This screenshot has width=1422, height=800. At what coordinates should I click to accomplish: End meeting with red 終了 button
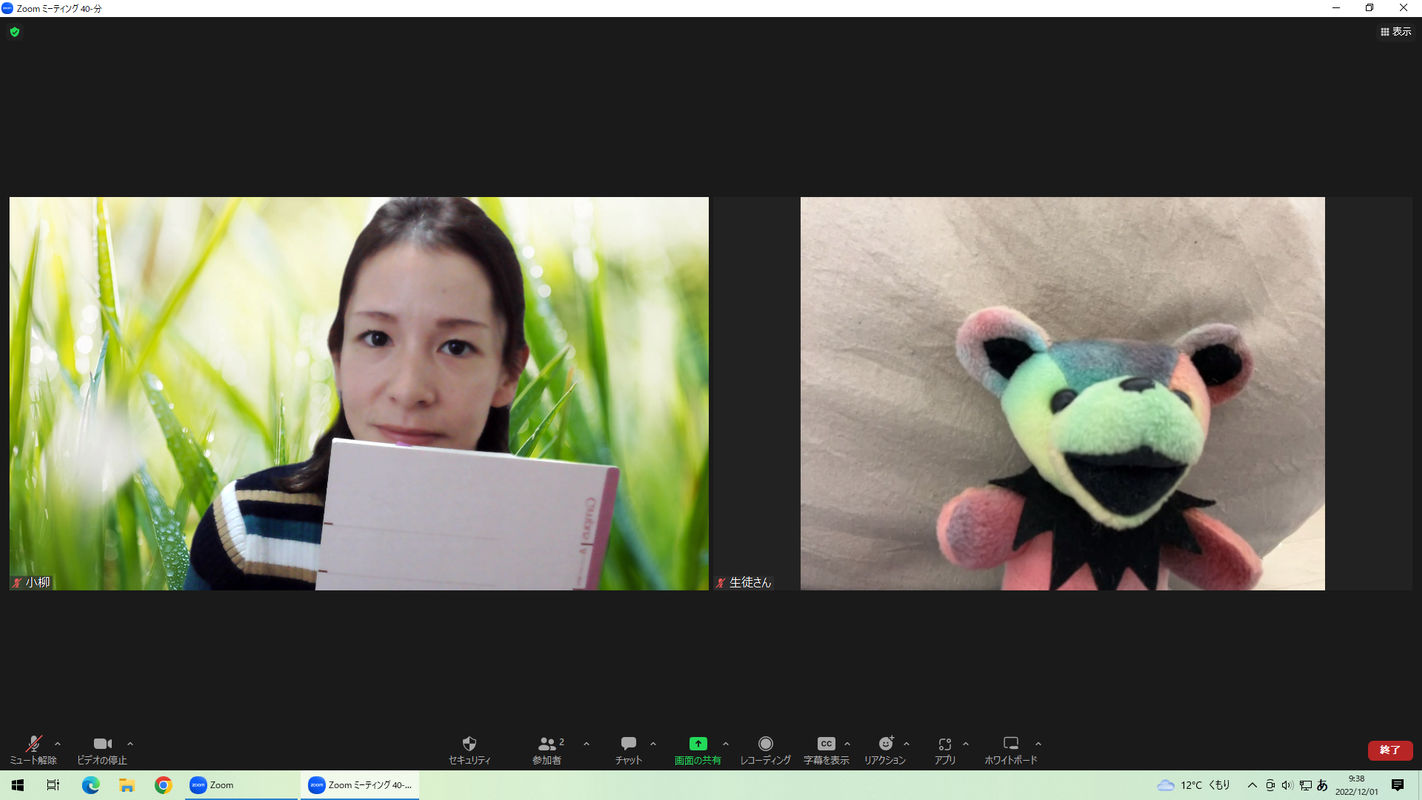point(1390,750)
